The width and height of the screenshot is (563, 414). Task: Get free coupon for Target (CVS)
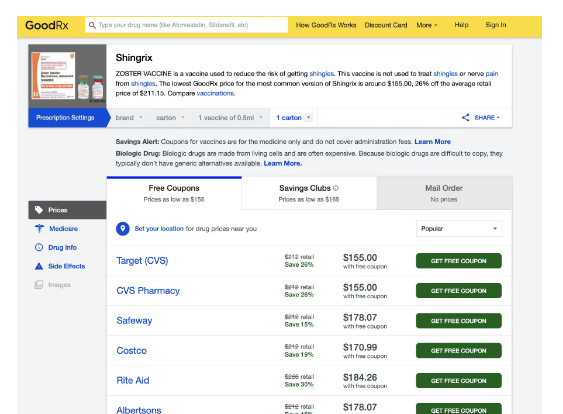click(x=459, y=261)
